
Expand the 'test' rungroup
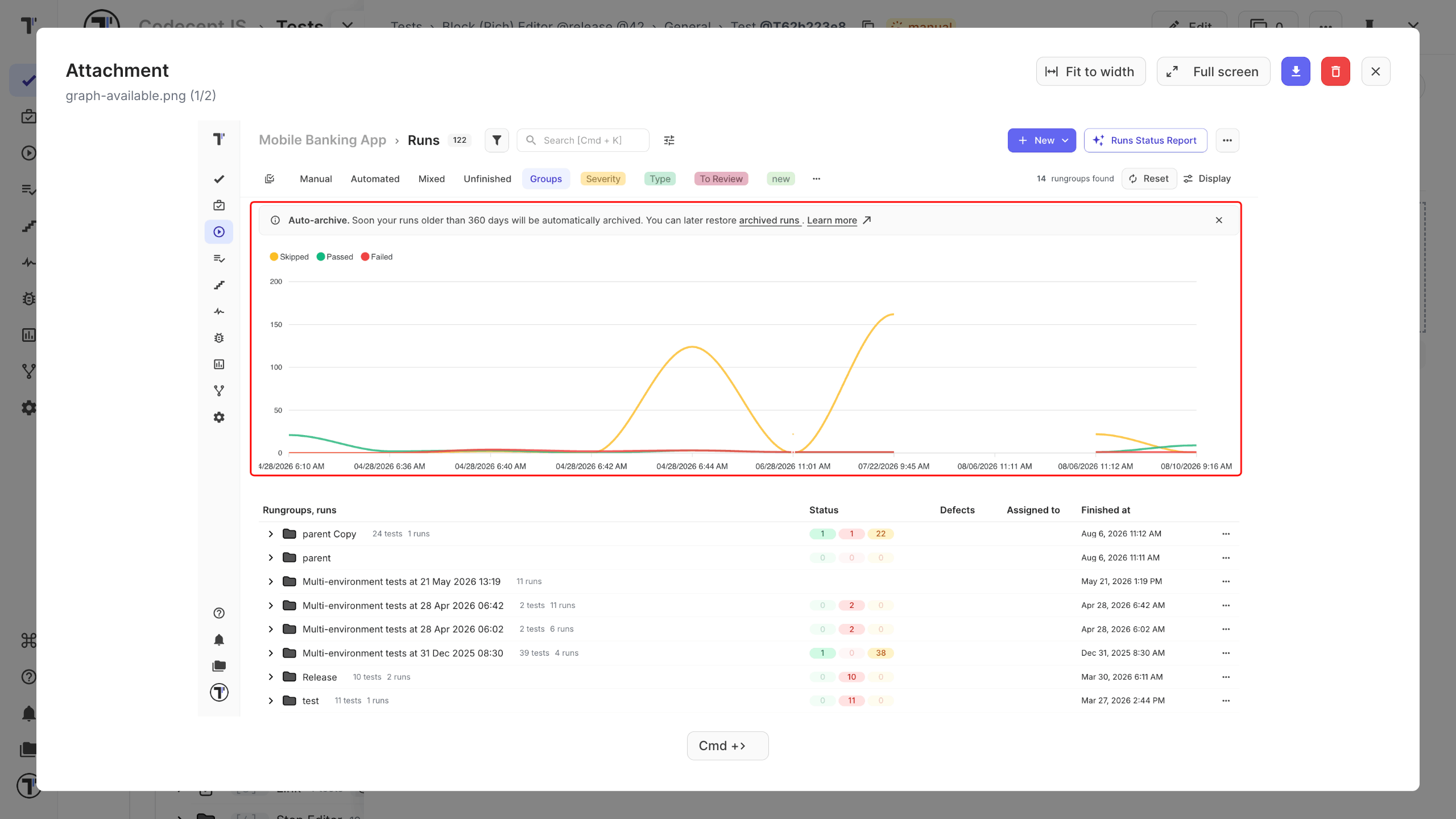271,701
